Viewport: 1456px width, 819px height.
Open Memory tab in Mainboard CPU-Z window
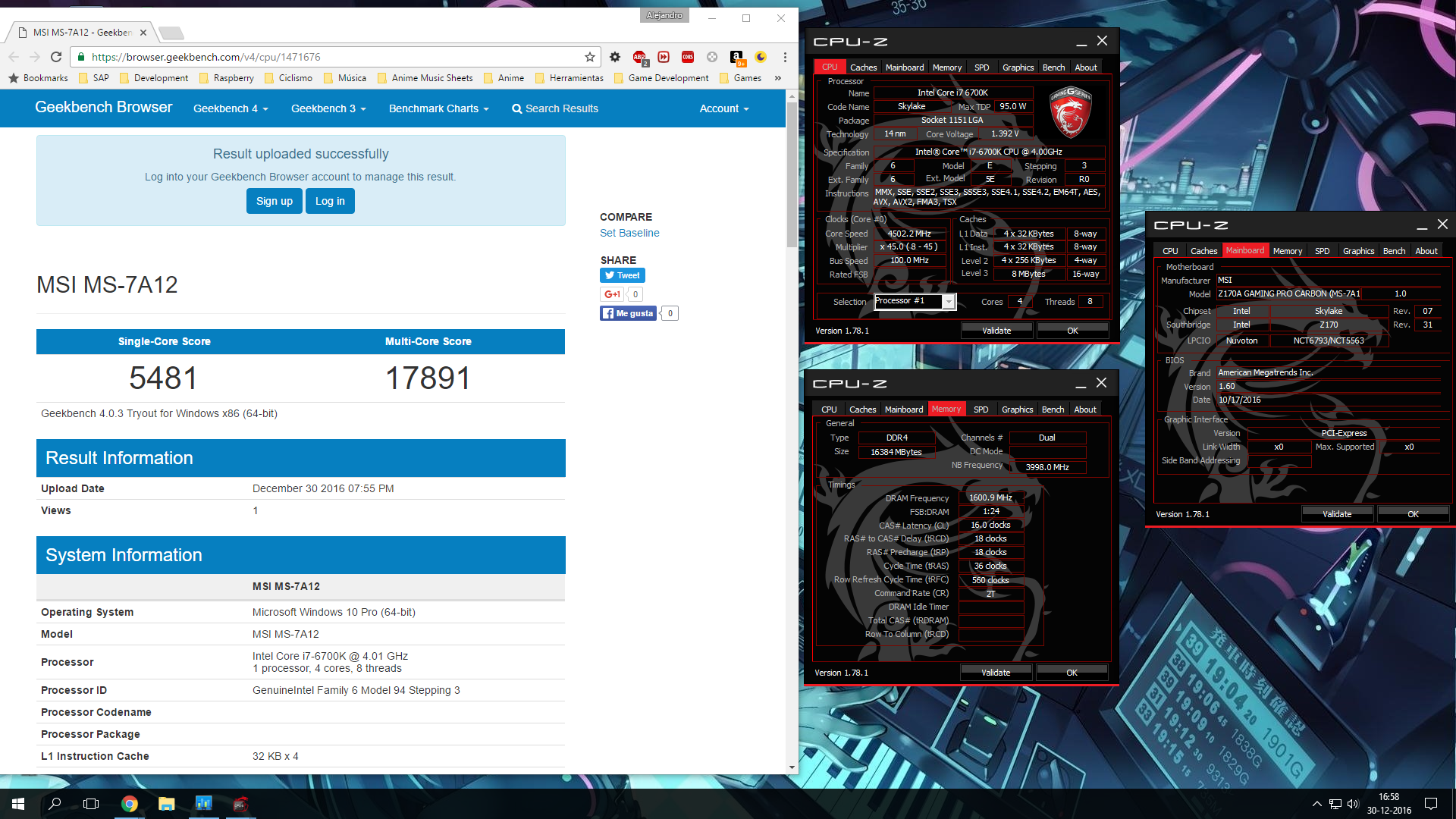click(x=1287, y=251)
